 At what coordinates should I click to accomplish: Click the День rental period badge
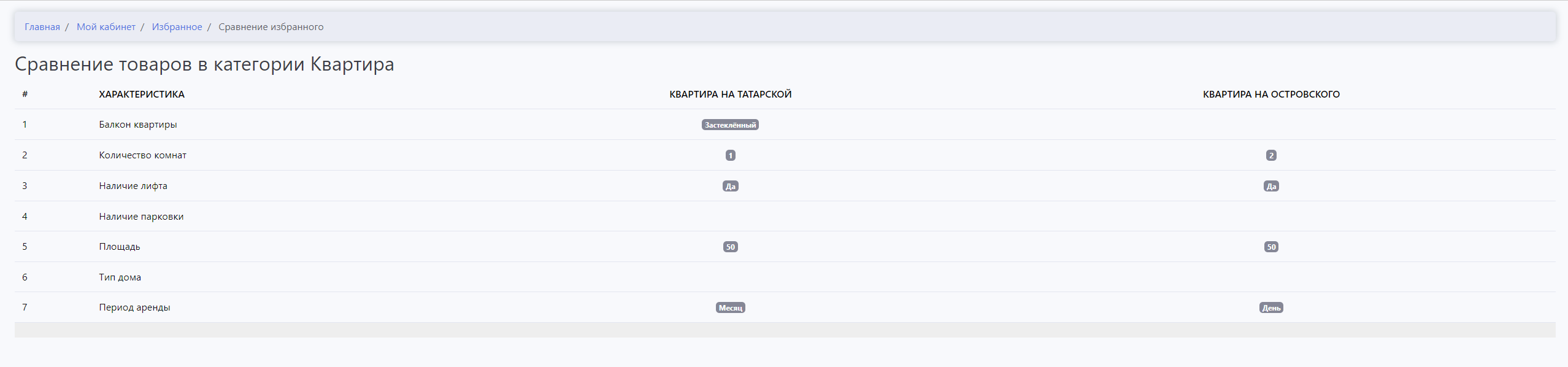coord(1271,308)
